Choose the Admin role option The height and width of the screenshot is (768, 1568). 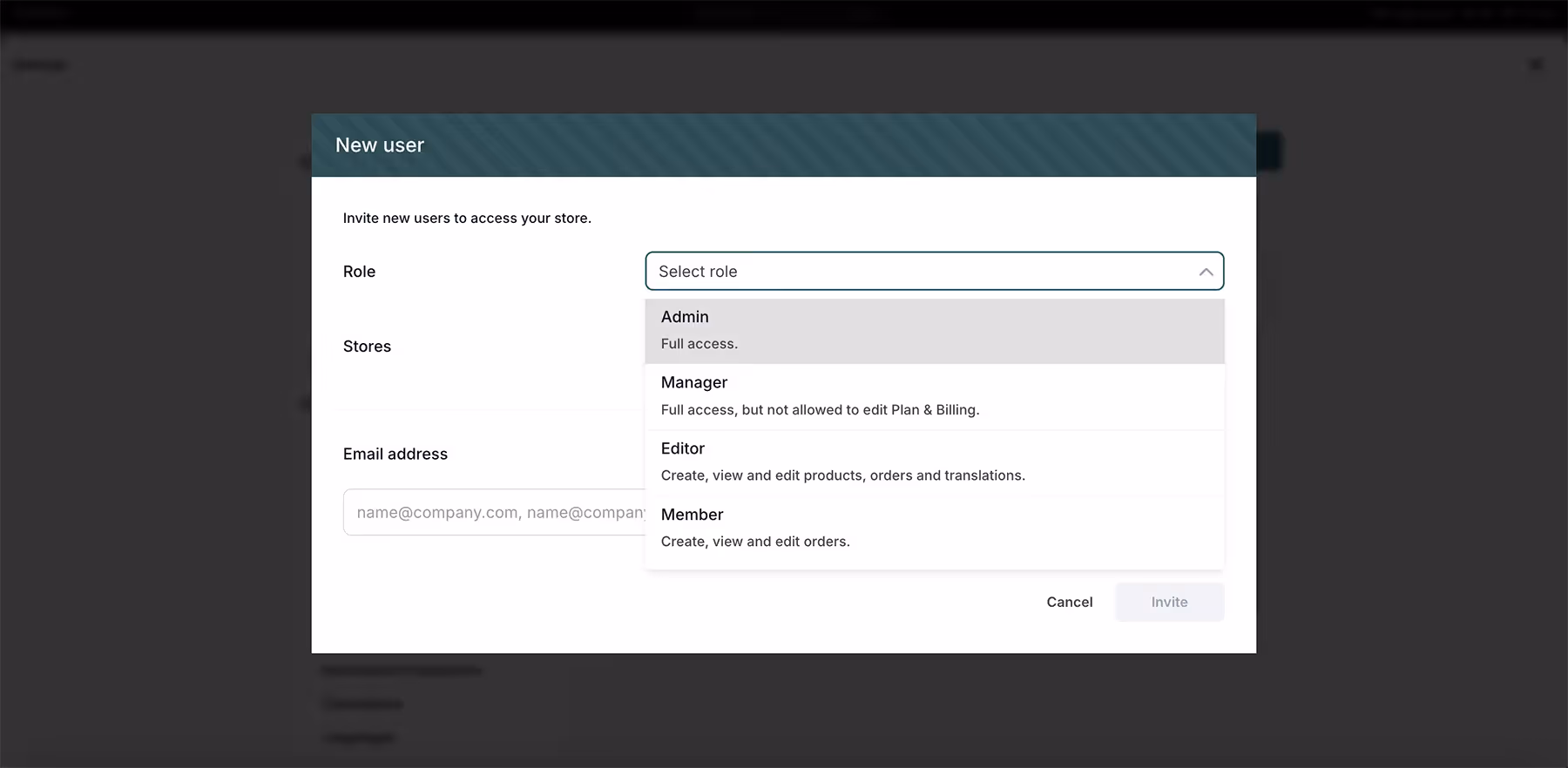click(x=934, y=331)
